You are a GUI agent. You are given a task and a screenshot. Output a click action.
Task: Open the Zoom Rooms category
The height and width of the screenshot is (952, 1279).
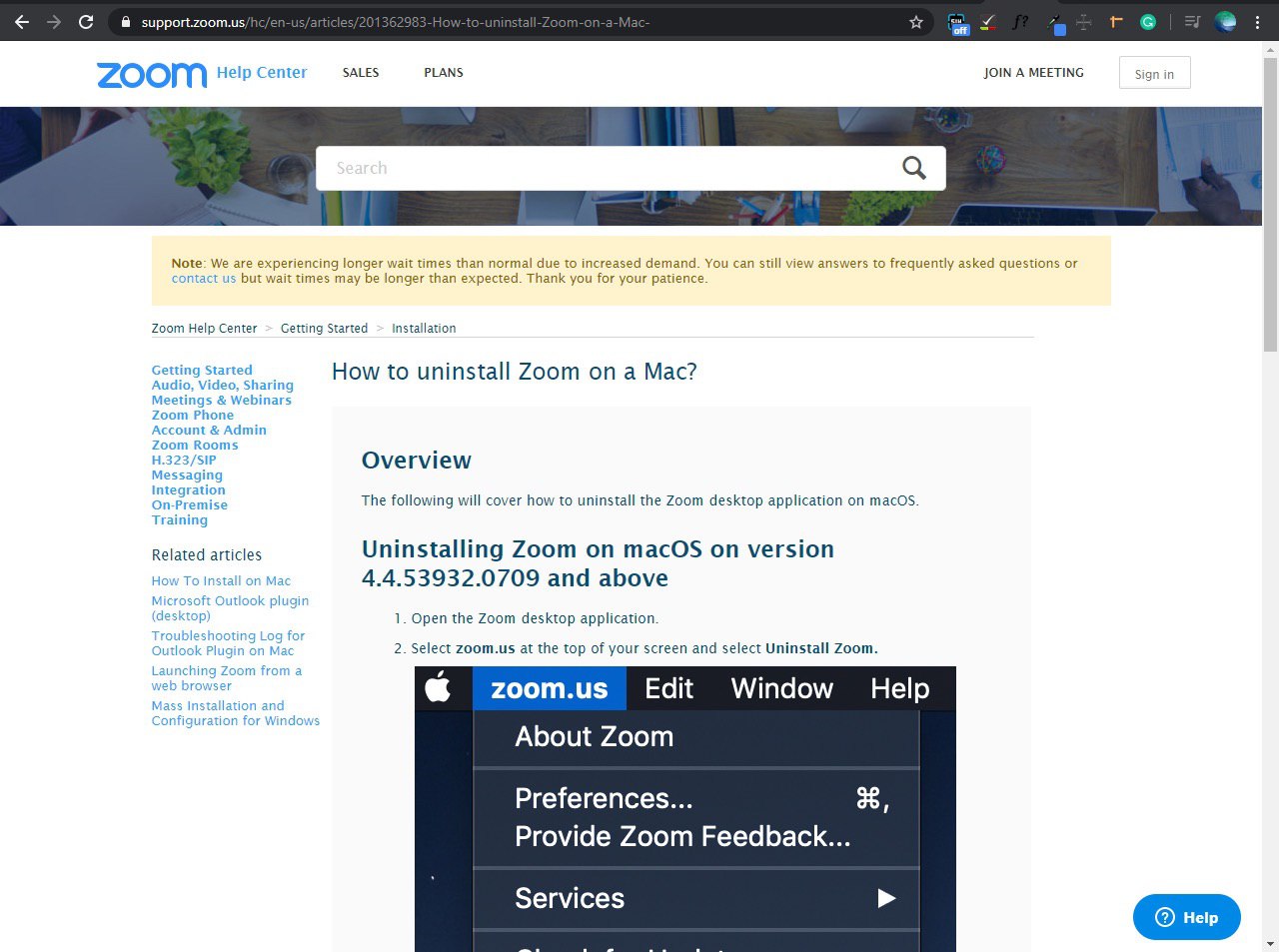click(195, 445)
